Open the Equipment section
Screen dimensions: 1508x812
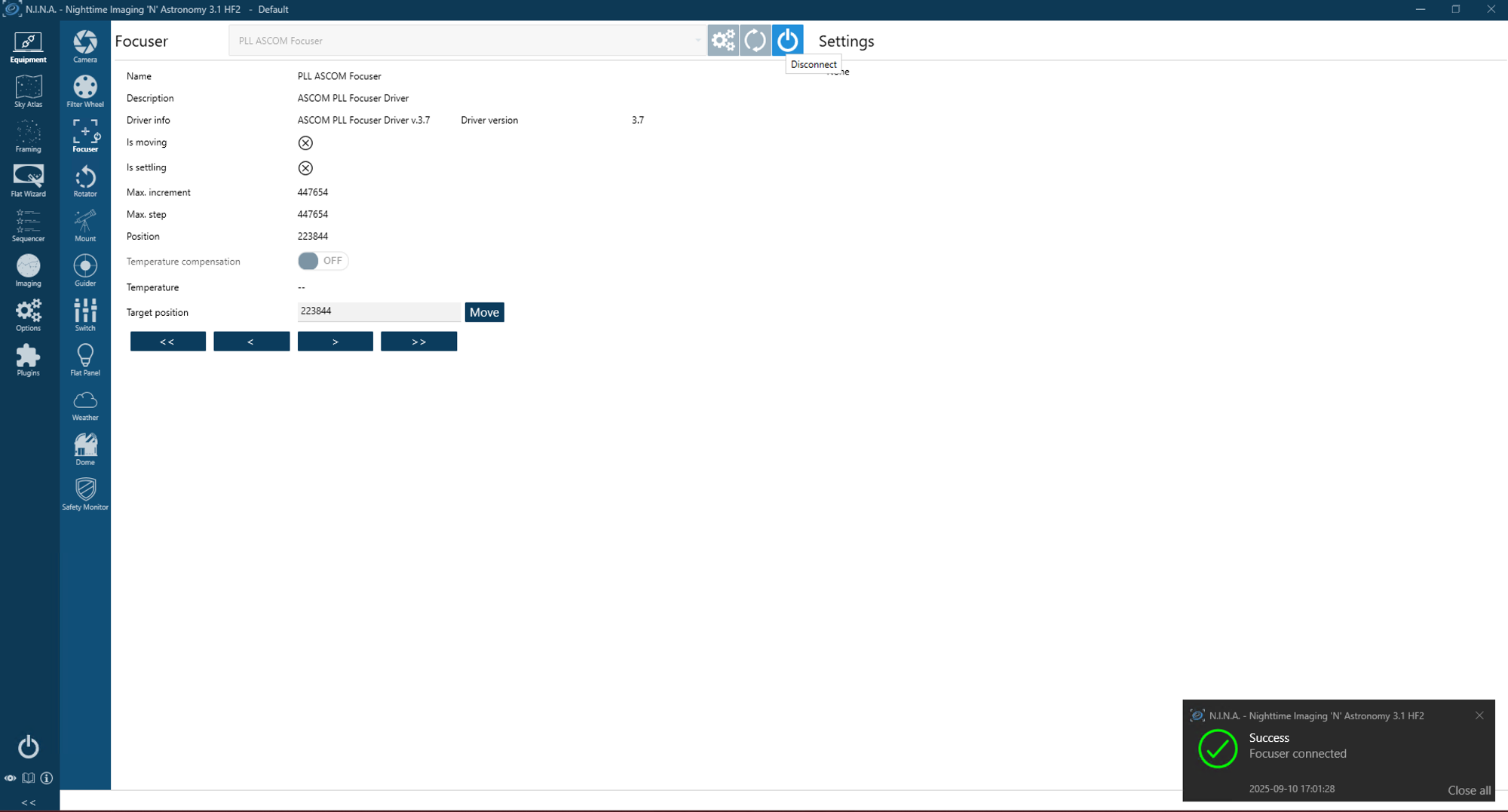[29, 47]
